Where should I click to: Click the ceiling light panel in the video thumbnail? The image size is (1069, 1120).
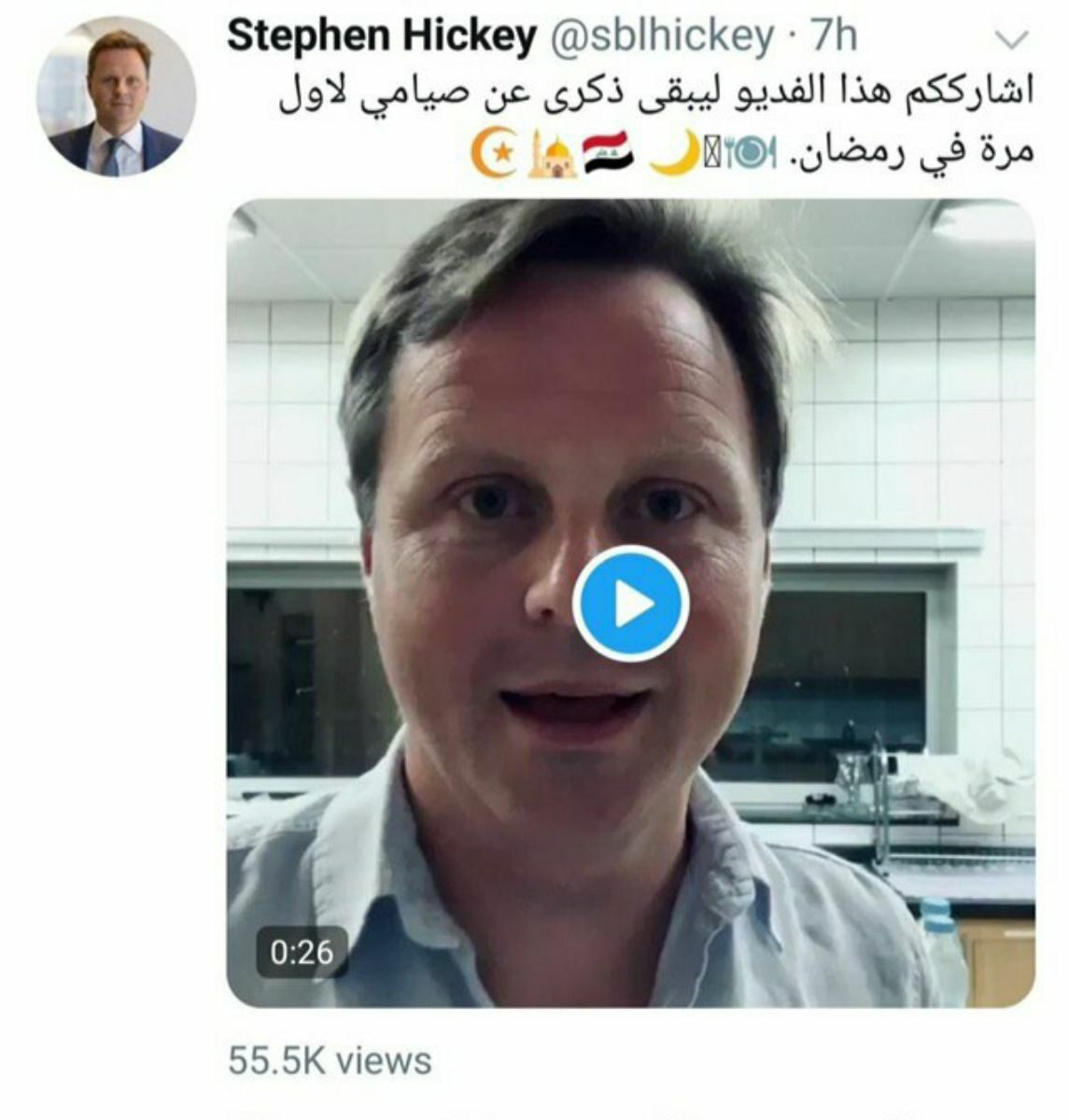(983, 222)
